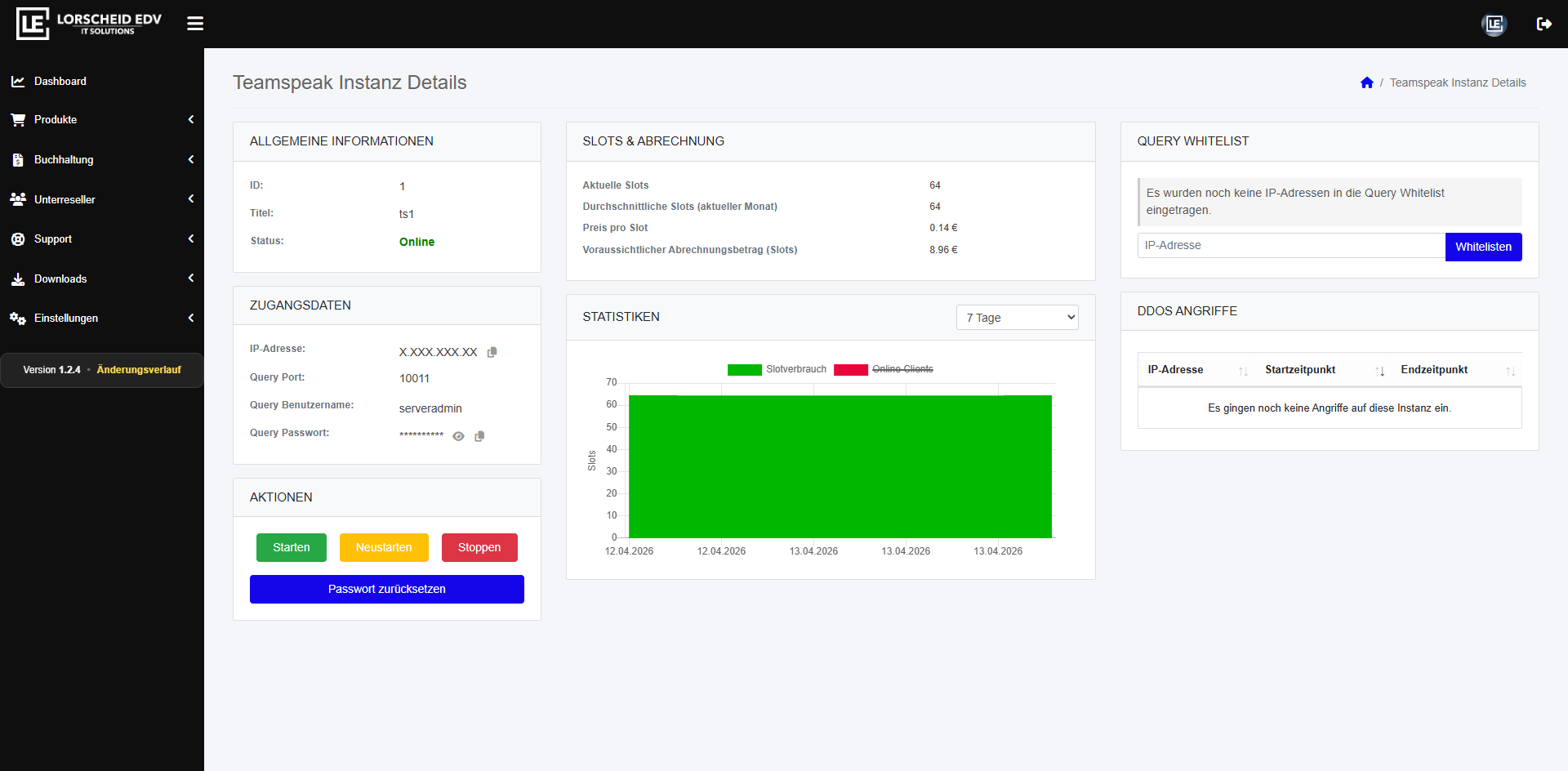Go to home via breadcrumb house icon
This screenshot has width=1568, height=771.
click(x=1367, y=82)
